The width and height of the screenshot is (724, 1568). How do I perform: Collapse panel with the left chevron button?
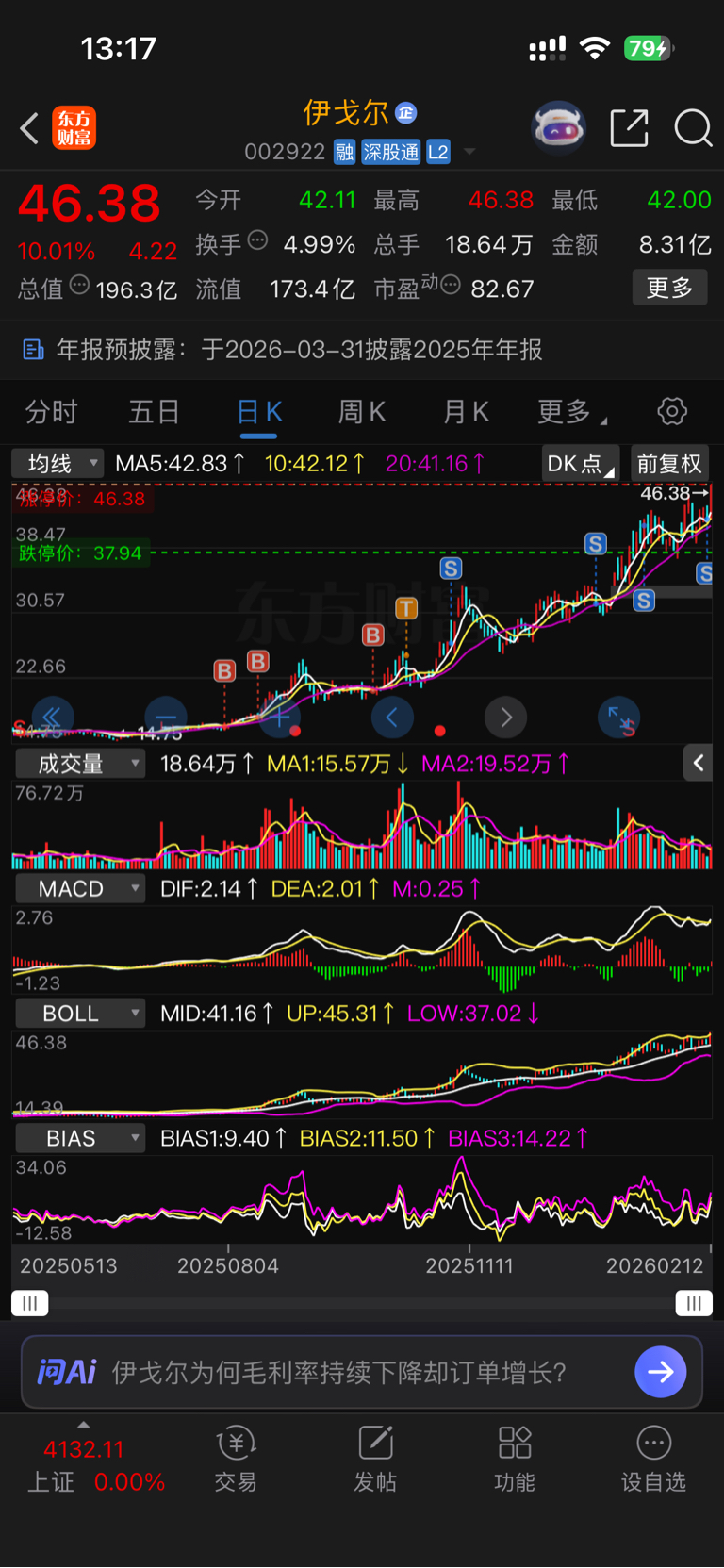698,763
